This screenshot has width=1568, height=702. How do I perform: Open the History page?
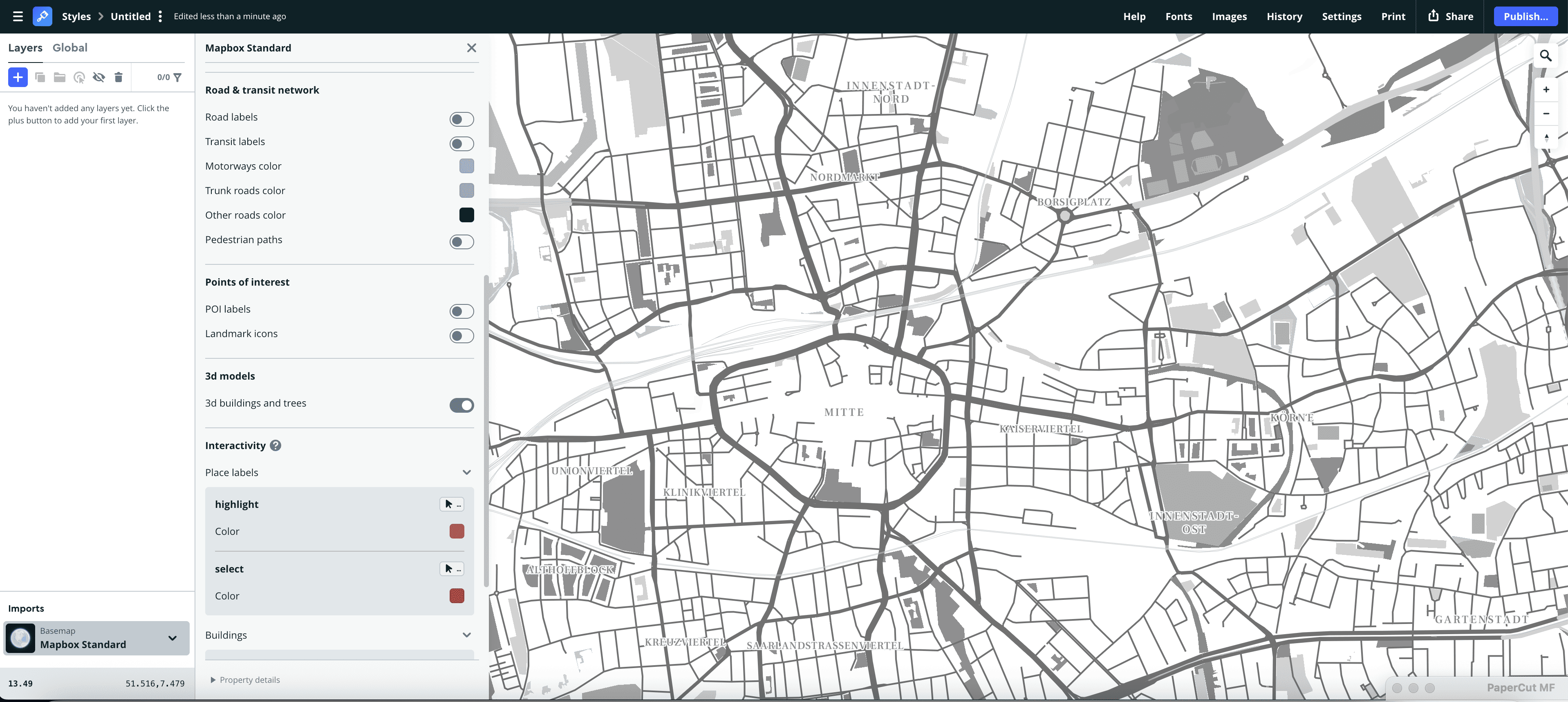coord(1284,16)
